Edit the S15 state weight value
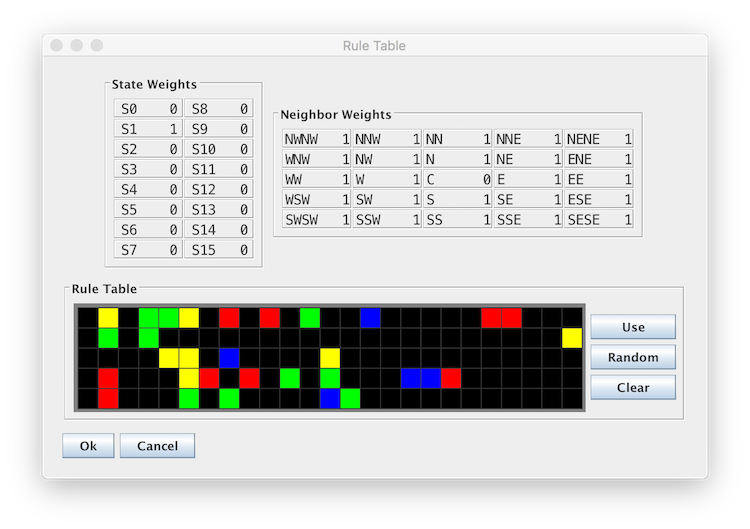The width and height of the screenshot is (750, 529). coord(219,250)
